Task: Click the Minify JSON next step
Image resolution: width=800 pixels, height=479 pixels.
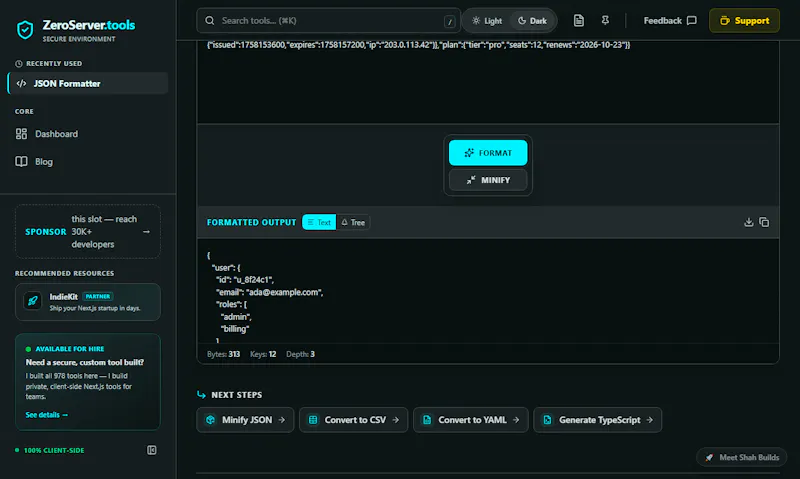Action: pos(245,420)
